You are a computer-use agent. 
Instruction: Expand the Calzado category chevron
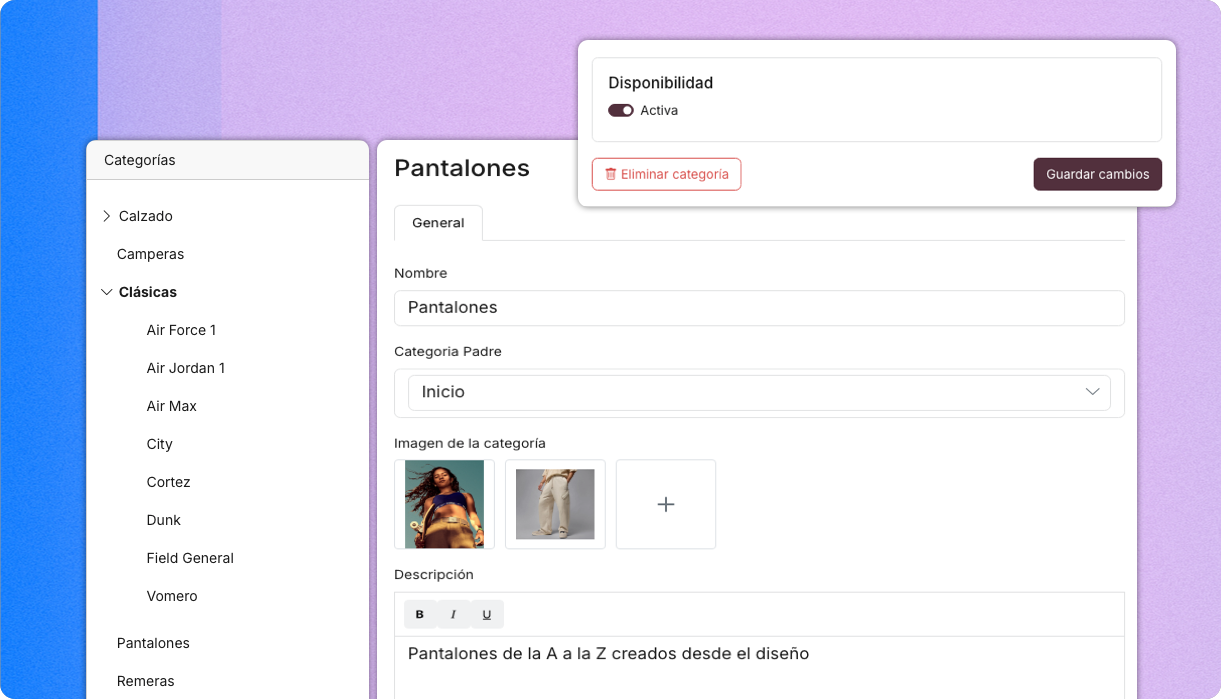coord(107,216)
